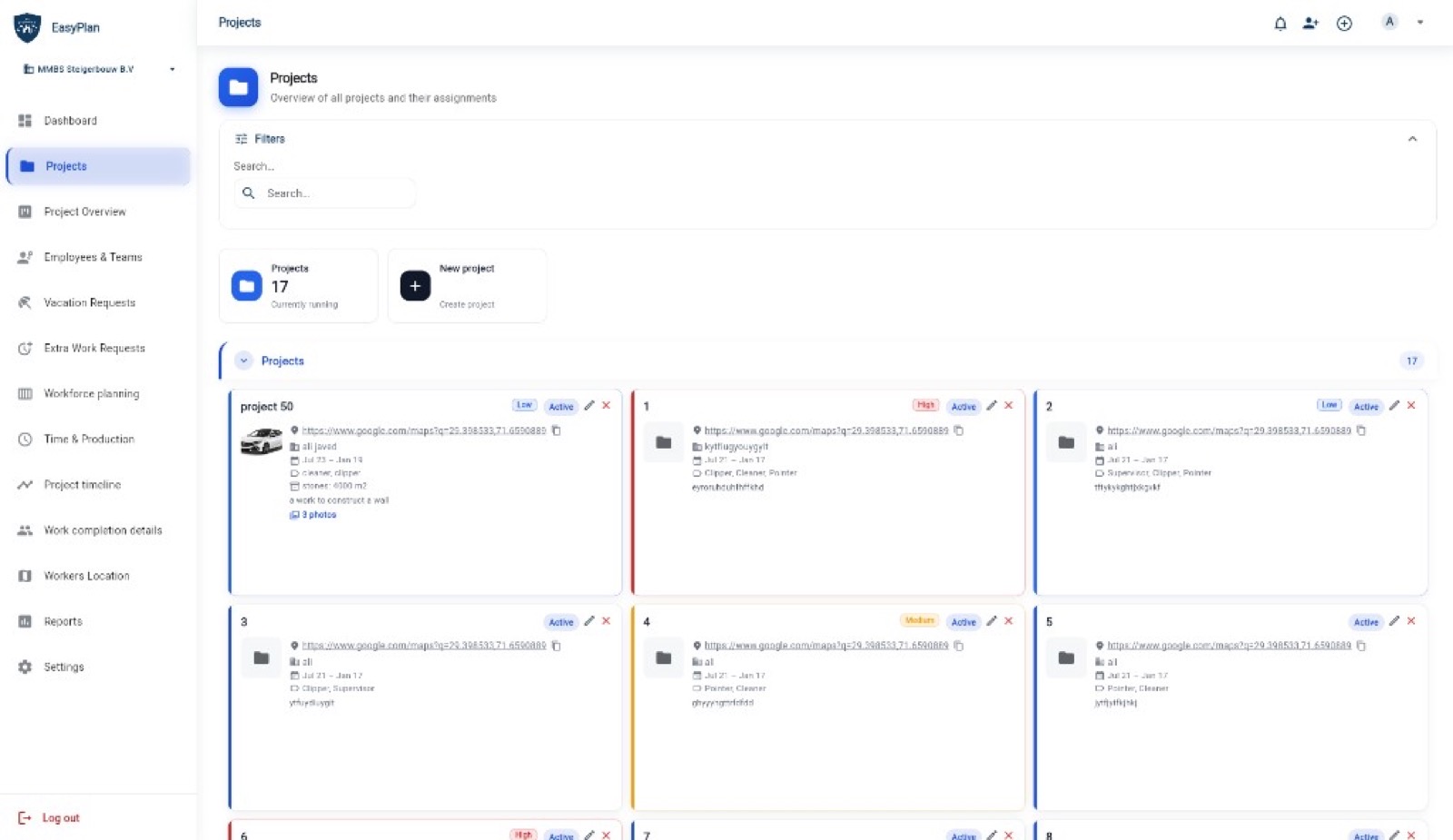Delete project 1 with X icon

click(1009, 406)
